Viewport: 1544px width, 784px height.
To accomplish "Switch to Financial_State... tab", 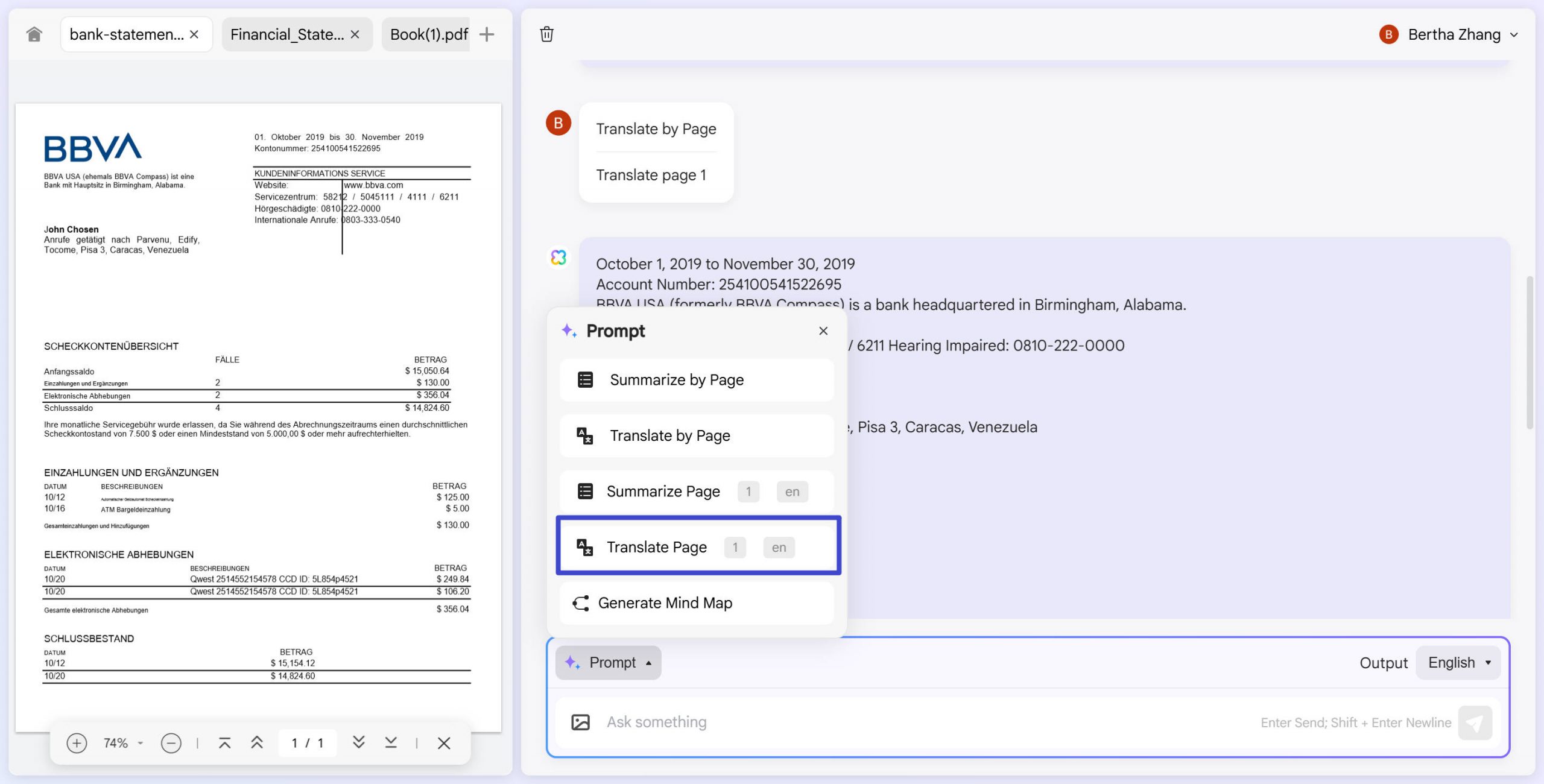I will [287, 34].
